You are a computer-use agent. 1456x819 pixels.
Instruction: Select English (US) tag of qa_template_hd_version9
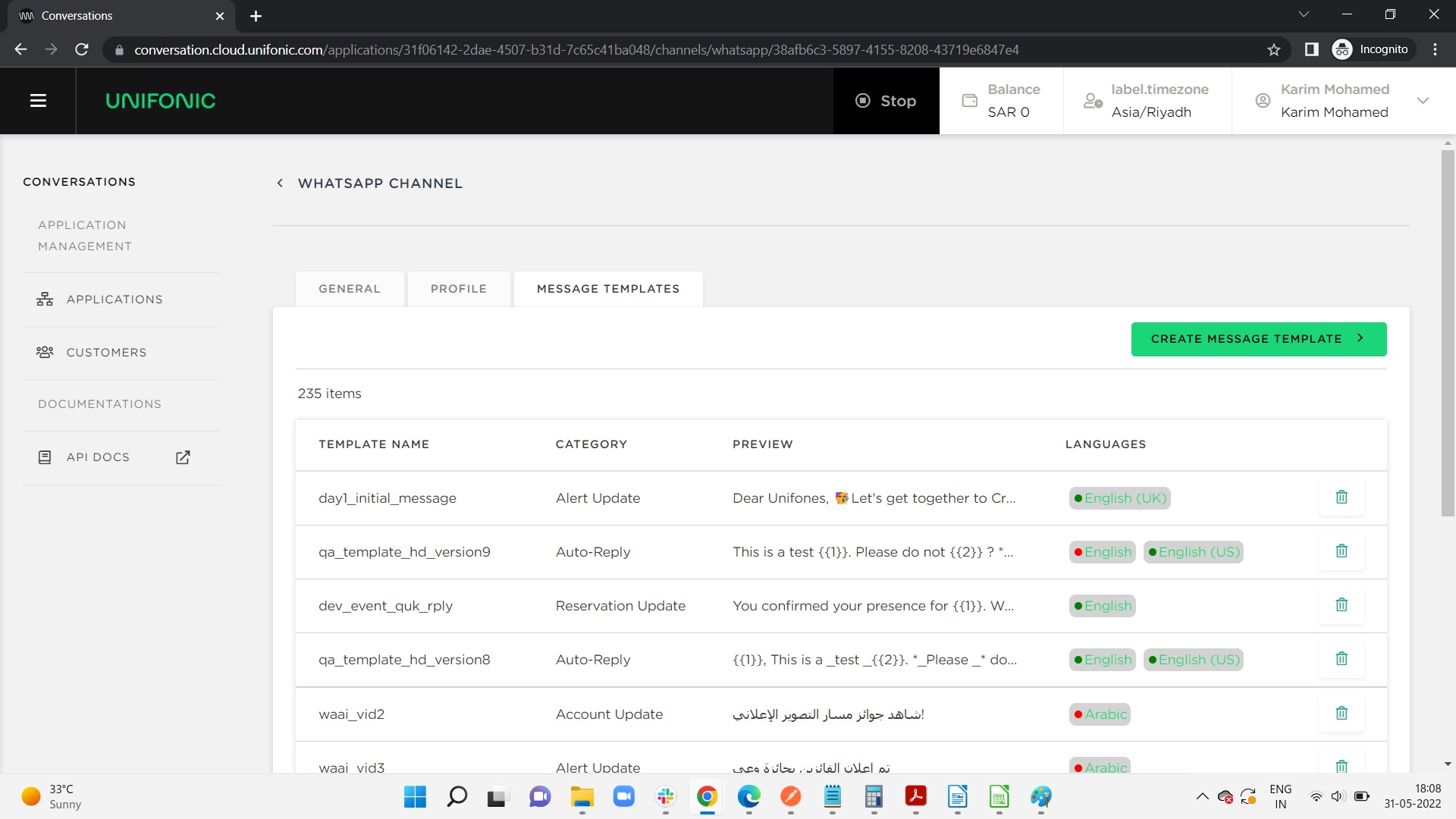1194,552
